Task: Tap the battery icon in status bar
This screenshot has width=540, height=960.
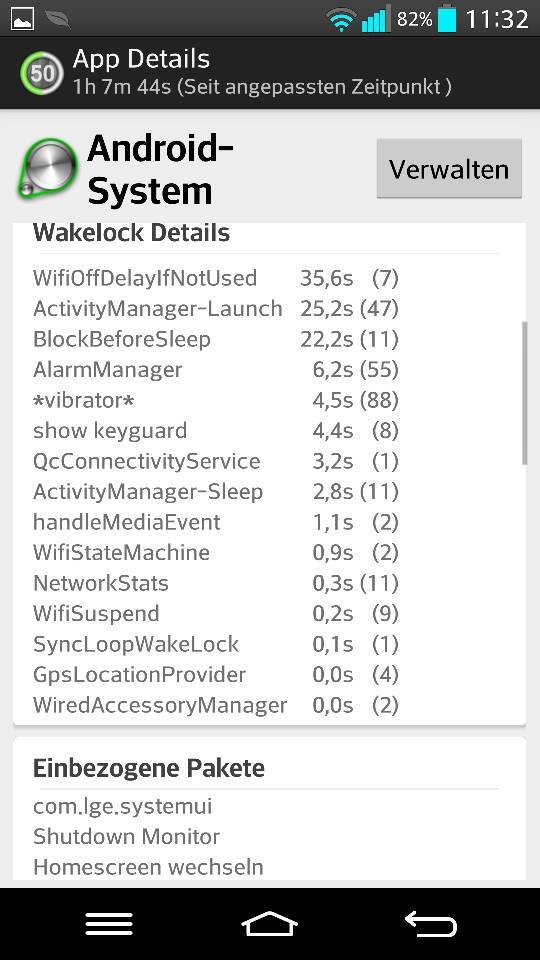Action: coord(448,18)
